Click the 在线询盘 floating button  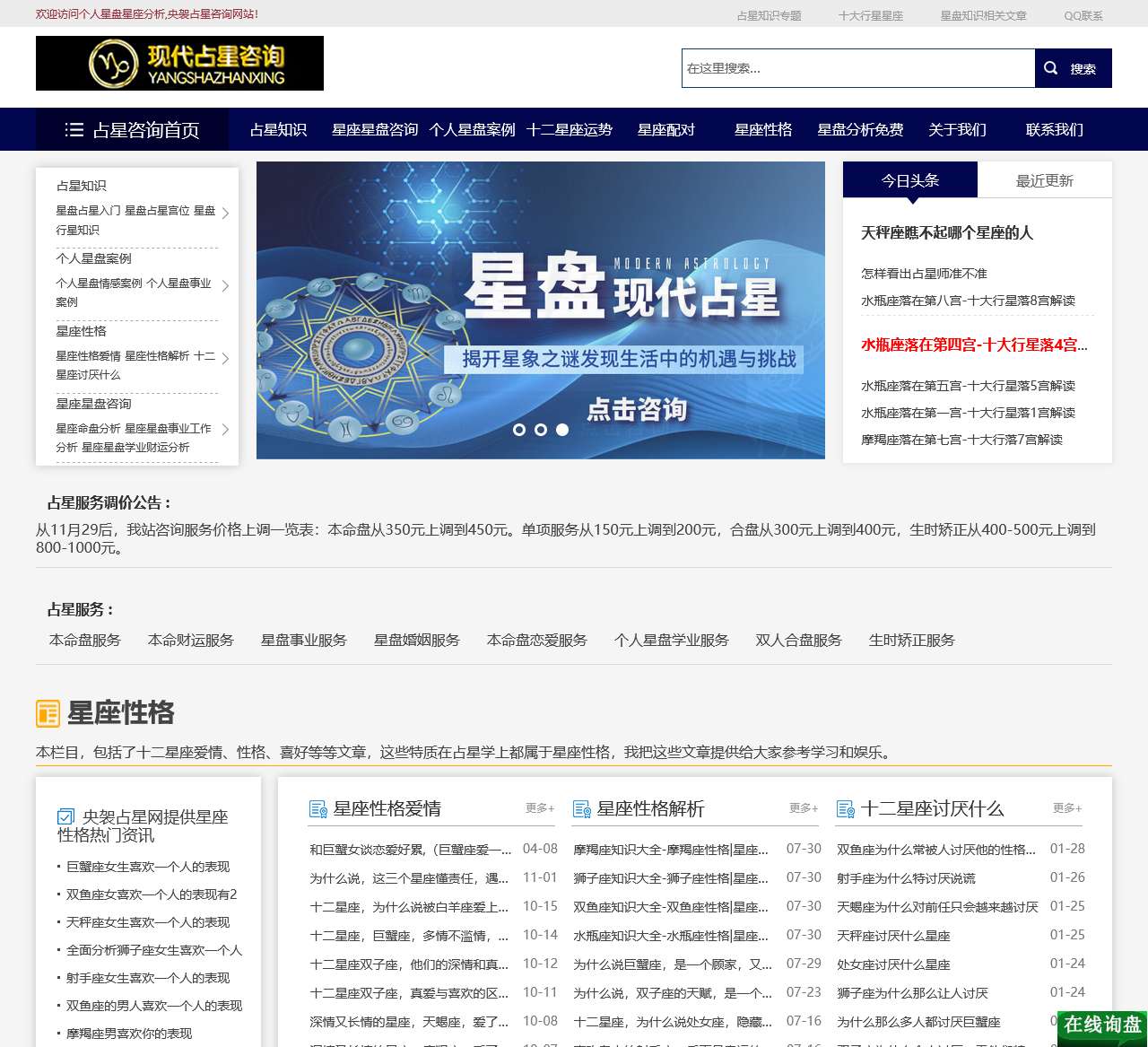click(x=1102, y=1026)
